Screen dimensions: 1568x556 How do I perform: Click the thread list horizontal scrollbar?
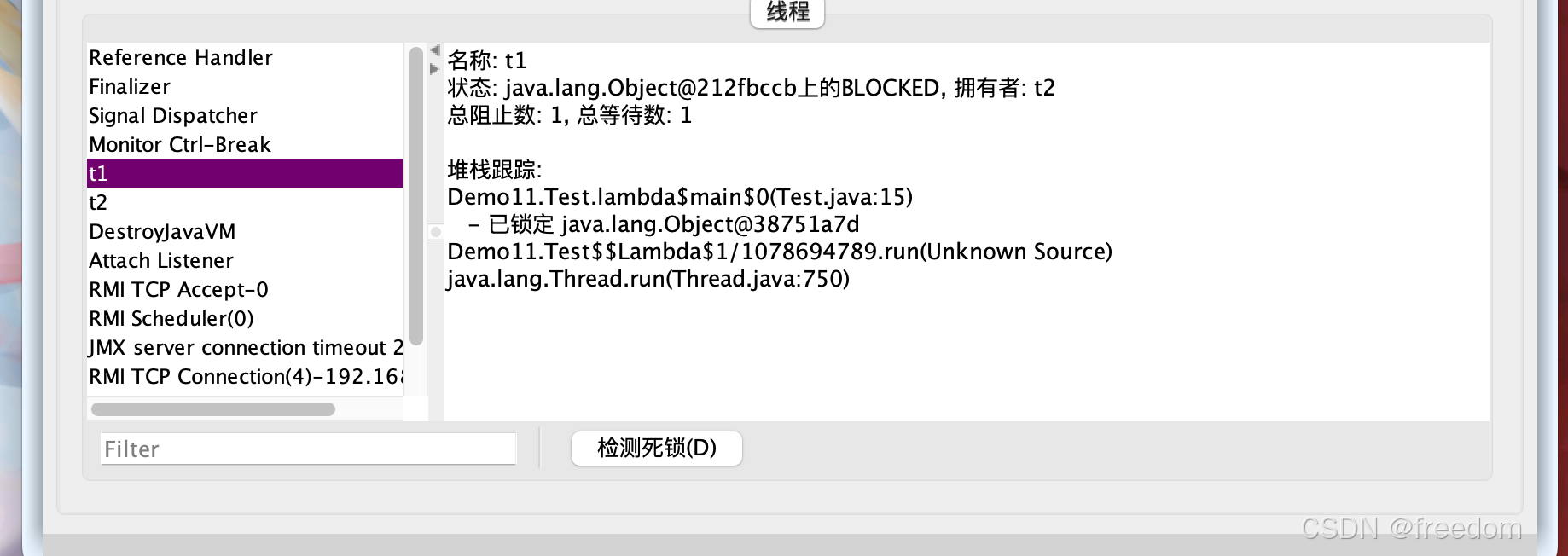click(212, 409)
